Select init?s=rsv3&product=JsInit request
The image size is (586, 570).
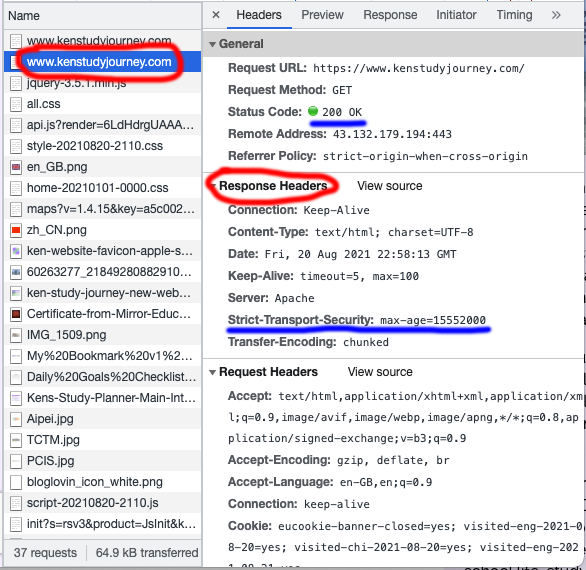(103, 524)
